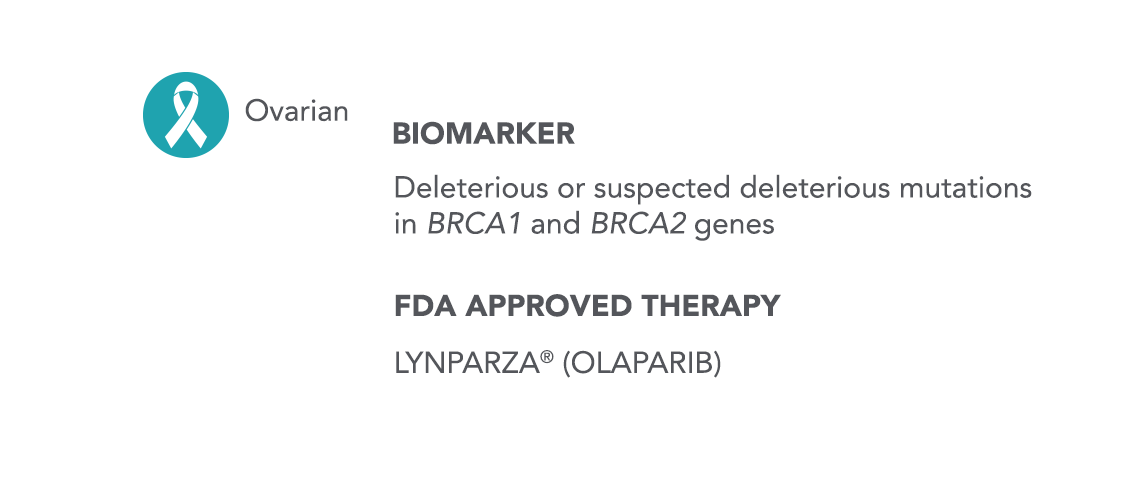
Task: Click the word 'in' before BRCA1
Action: (405, 225)
